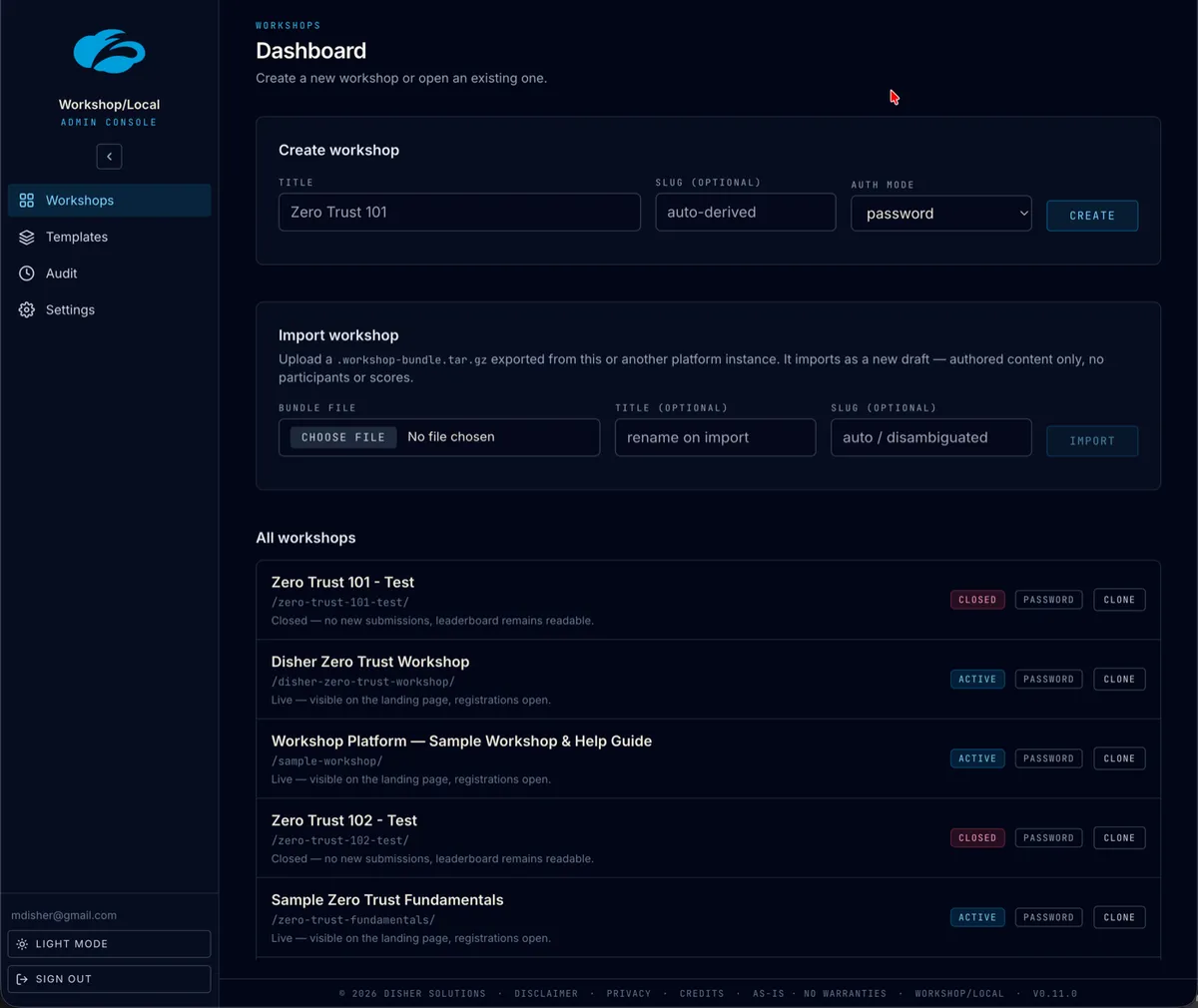
Task: Click the auto / disambiguated slug field
Action: [931, 438]
